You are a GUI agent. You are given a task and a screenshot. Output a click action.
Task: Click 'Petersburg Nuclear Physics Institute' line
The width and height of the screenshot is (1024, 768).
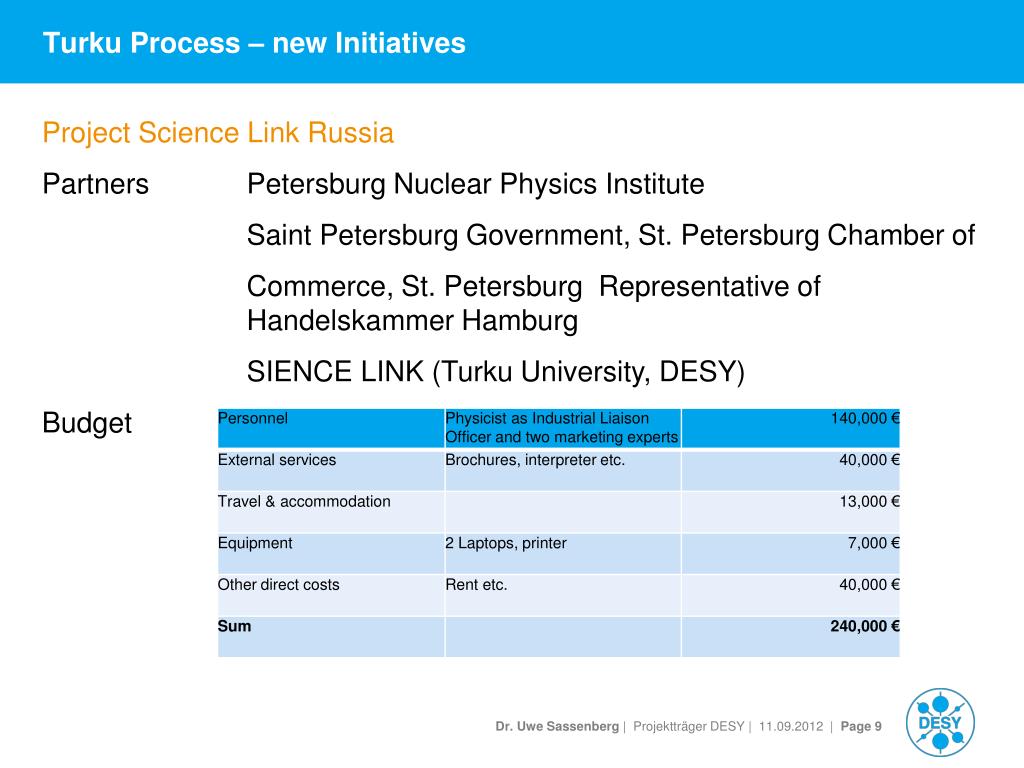(x=475, y=184)
